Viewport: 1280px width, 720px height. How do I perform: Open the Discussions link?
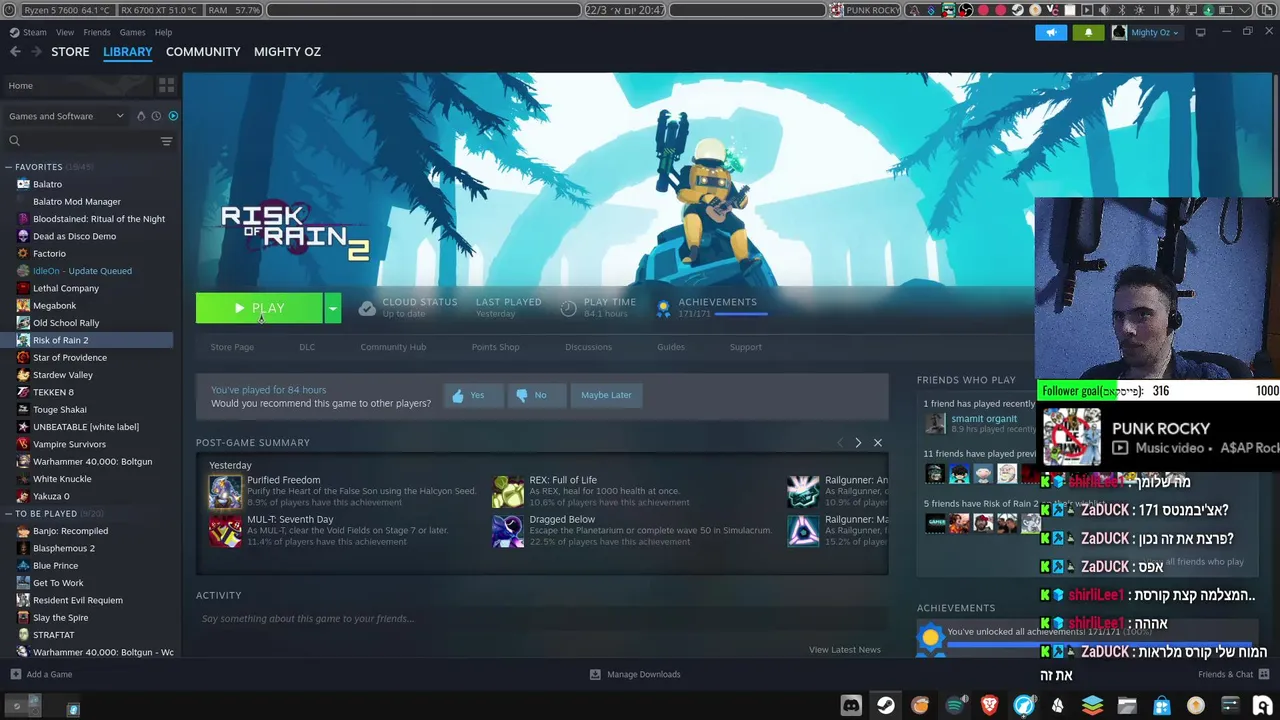(588, 347)
